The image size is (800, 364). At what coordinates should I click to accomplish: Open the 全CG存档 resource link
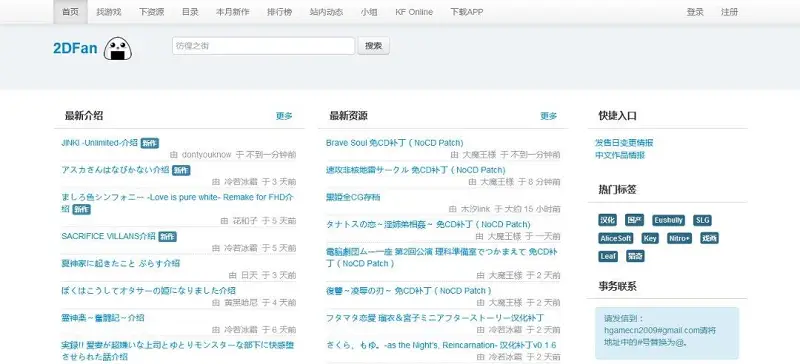tap(353, 197)
